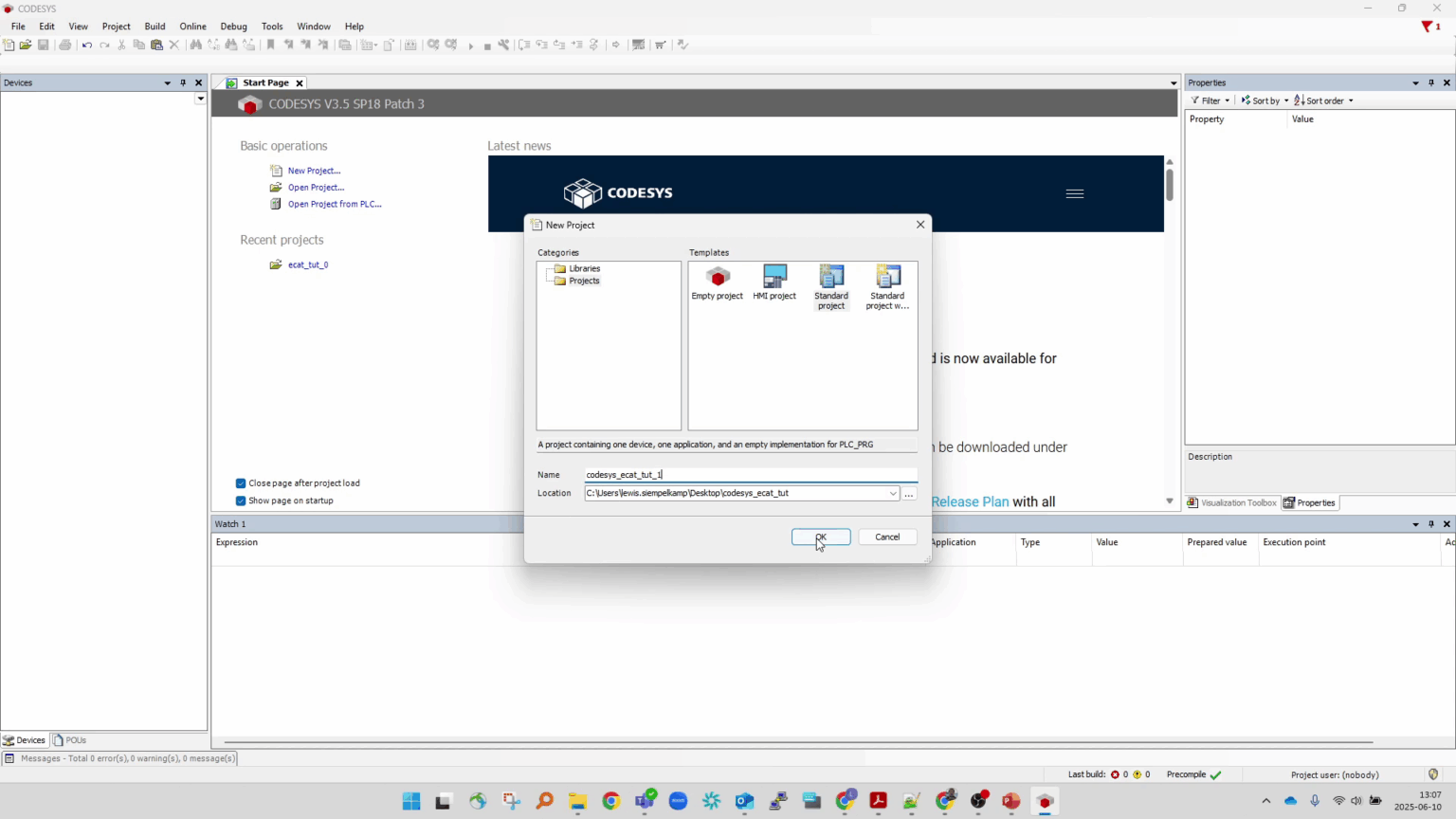This screenshot has height=819, width=1456.
Task: Open the Online menu
Action: (x=192, y=27)
